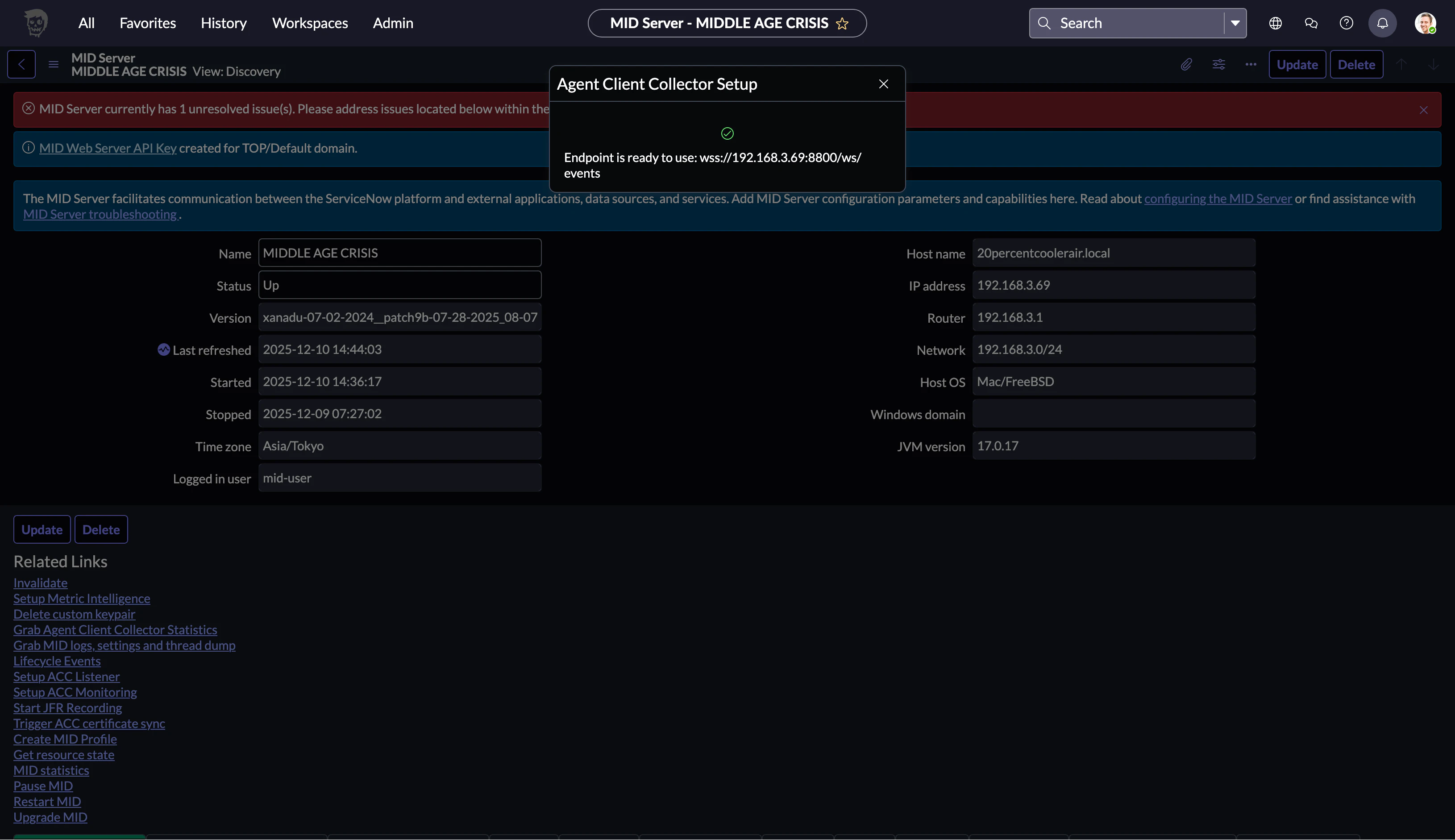Open the History menu
The width and height of the screenshot is (1455, 840).
pyautogui.click(x=224, y=23)
